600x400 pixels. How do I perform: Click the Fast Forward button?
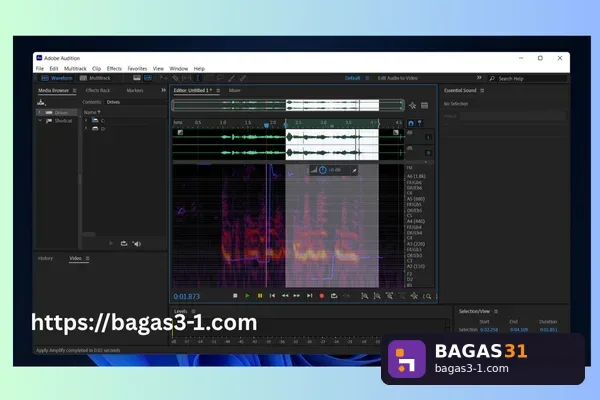click(x=297, y=296)
